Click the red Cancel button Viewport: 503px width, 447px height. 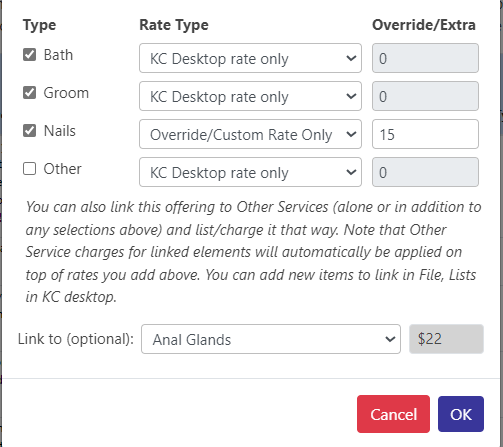tap(393, 414)
